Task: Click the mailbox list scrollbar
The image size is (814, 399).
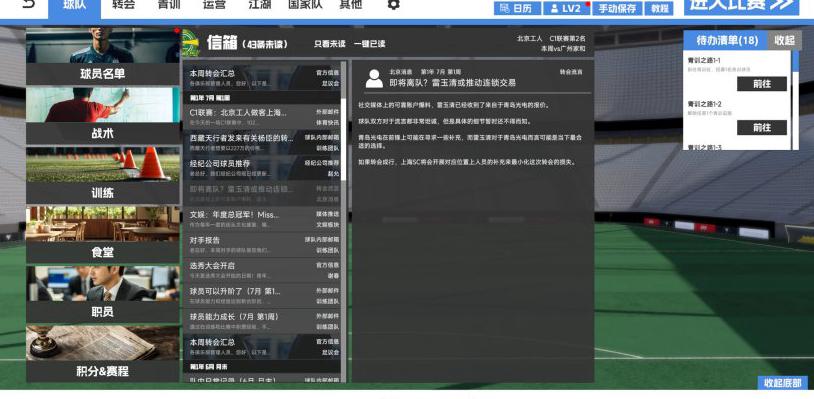Action: pos(344,139)
